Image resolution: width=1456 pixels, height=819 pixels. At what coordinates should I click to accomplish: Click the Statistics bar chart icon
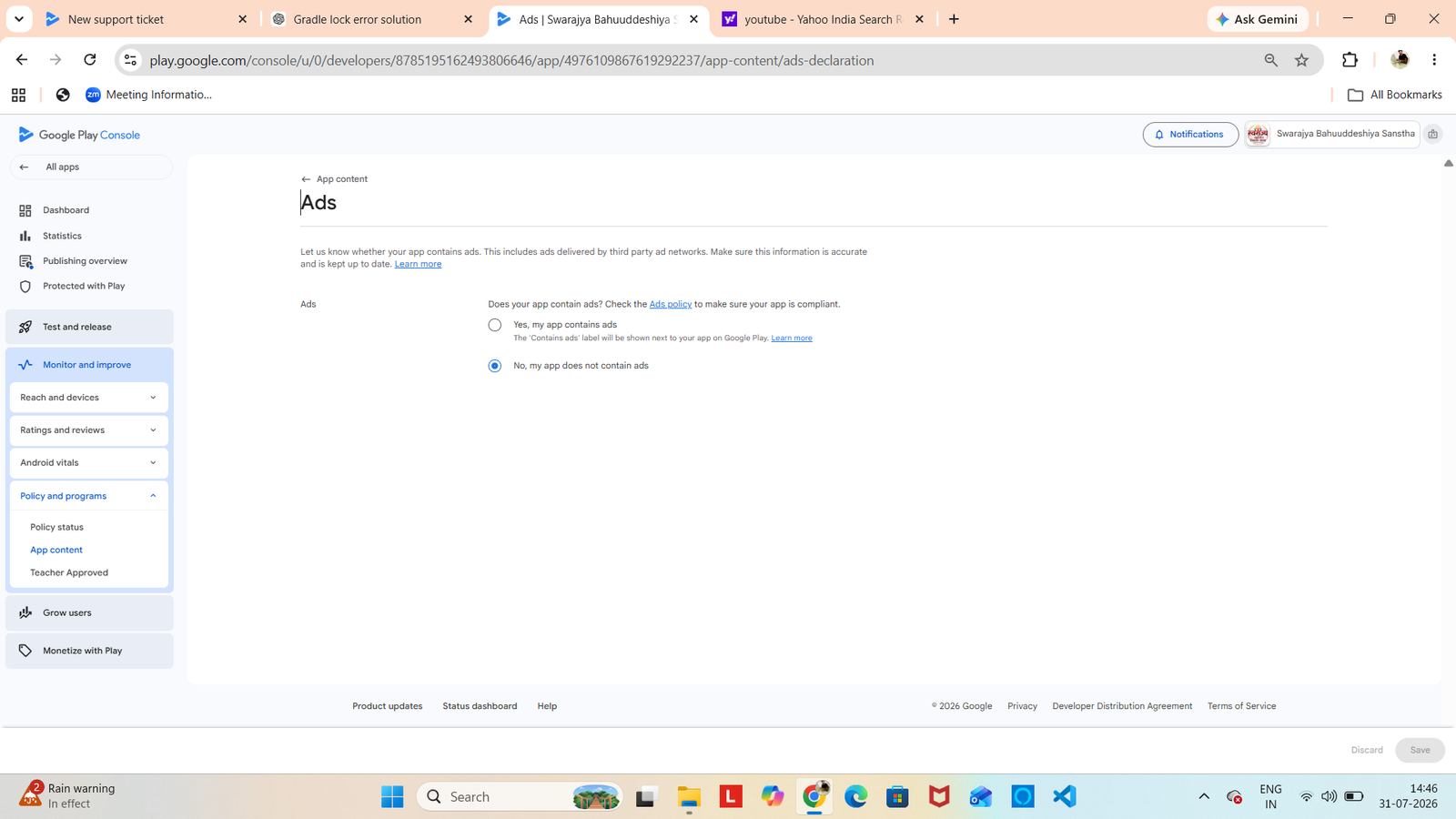tap(25, 236)
